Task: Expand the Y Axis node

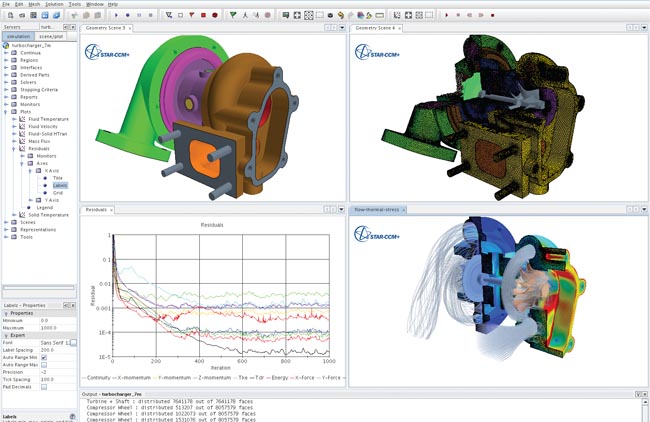Action: tap(30, 200)
